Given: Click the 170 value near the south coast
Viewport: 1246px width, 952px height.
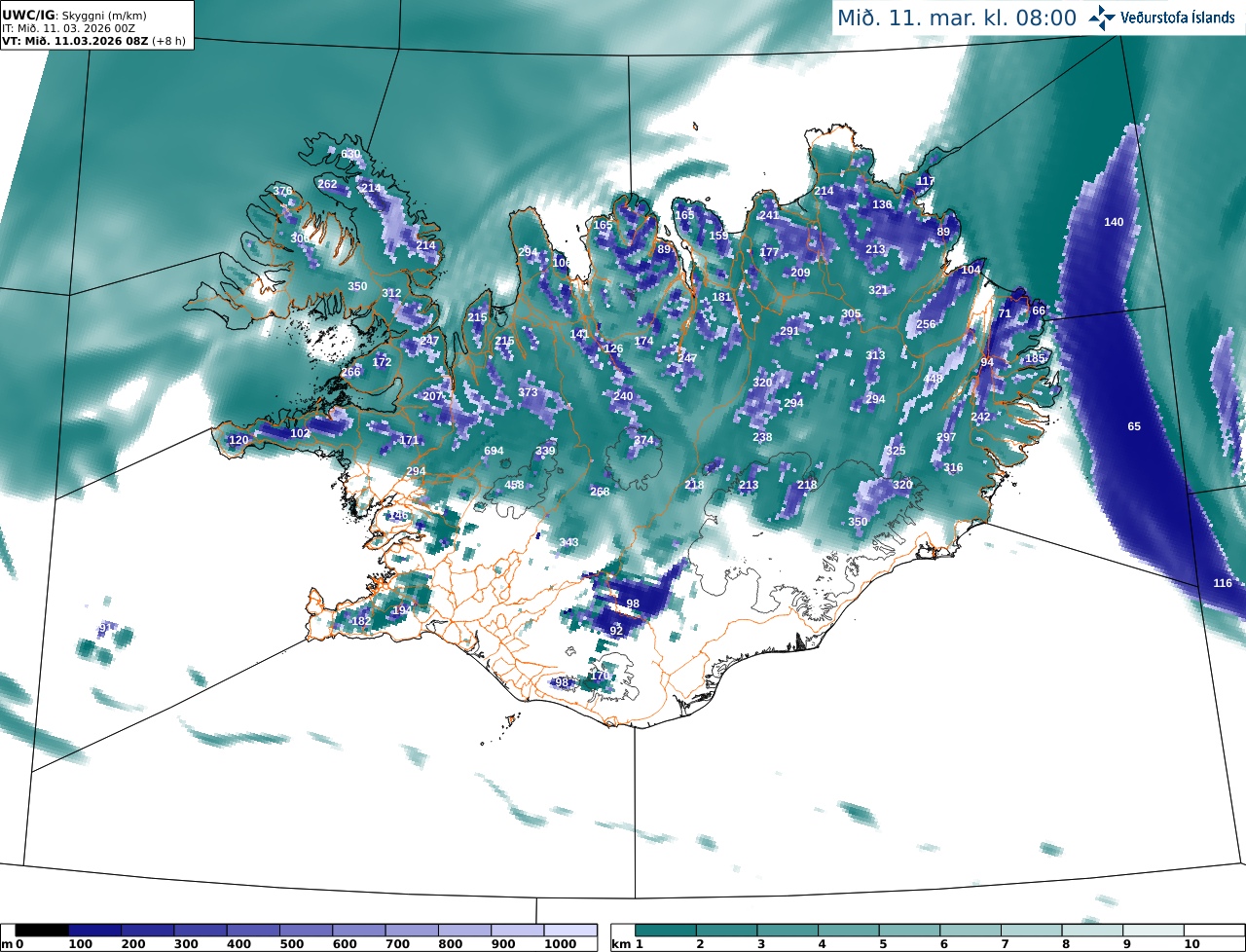Looking at the screenshot, I should click(600, 676).
